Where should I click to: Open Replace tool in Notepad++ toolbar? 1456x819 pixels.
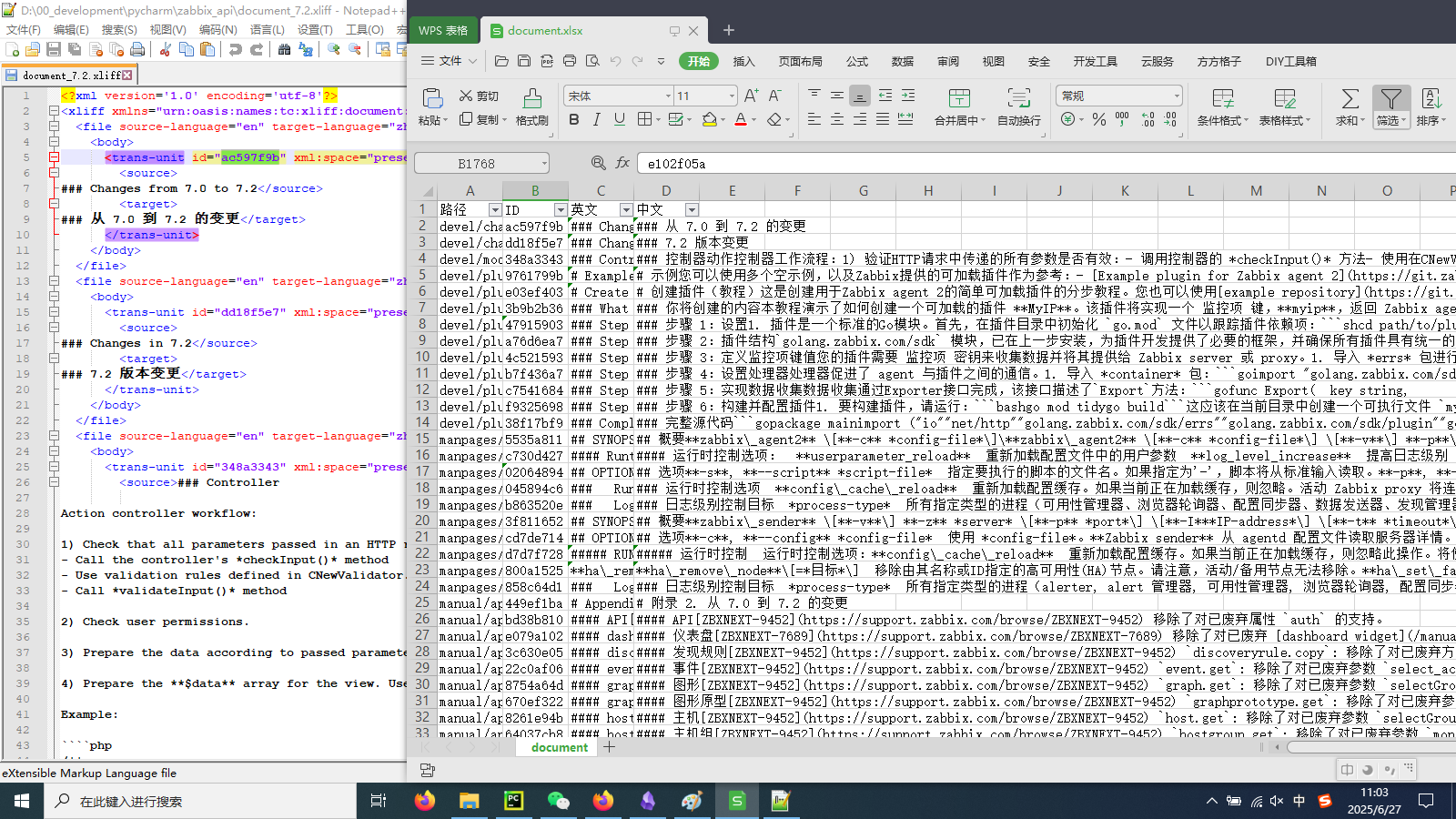pos(306,49)
